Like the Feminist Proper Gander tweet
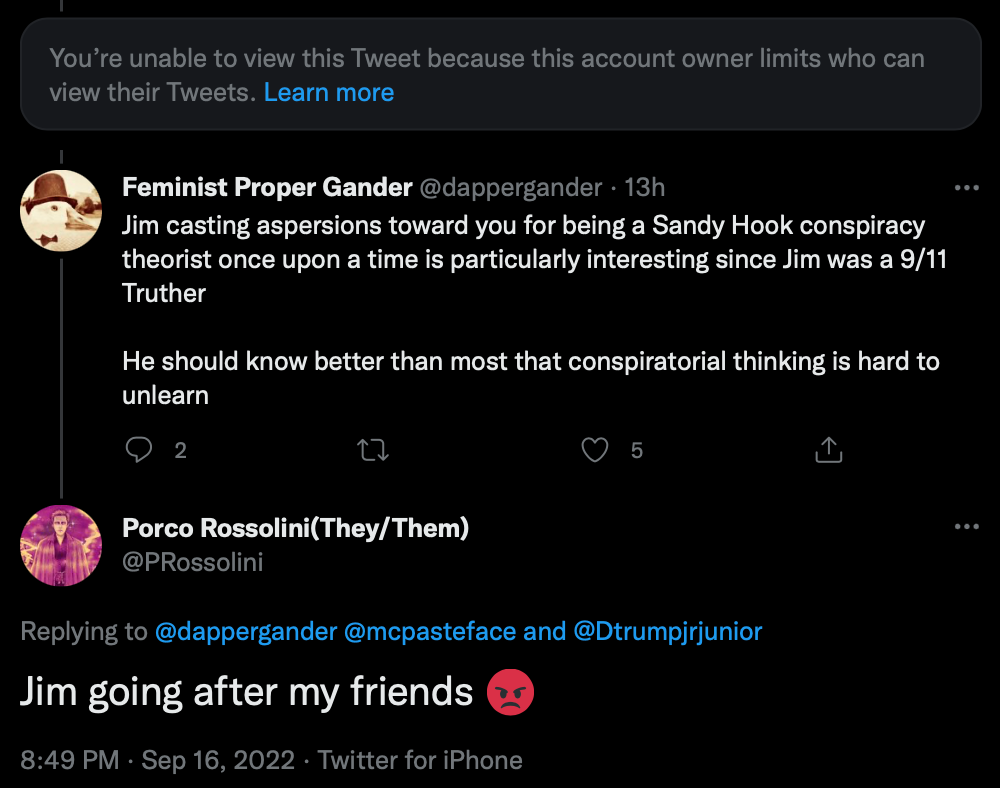1000x788 pixels. pyautogui.click(x=595, y=451)
